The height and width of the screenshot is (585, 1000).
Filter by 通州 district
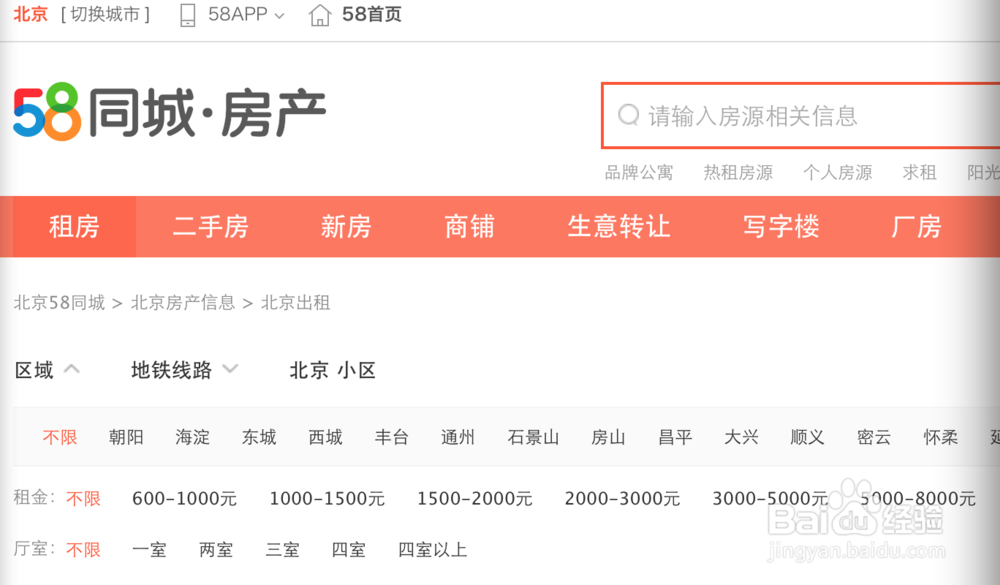[458, 437]
